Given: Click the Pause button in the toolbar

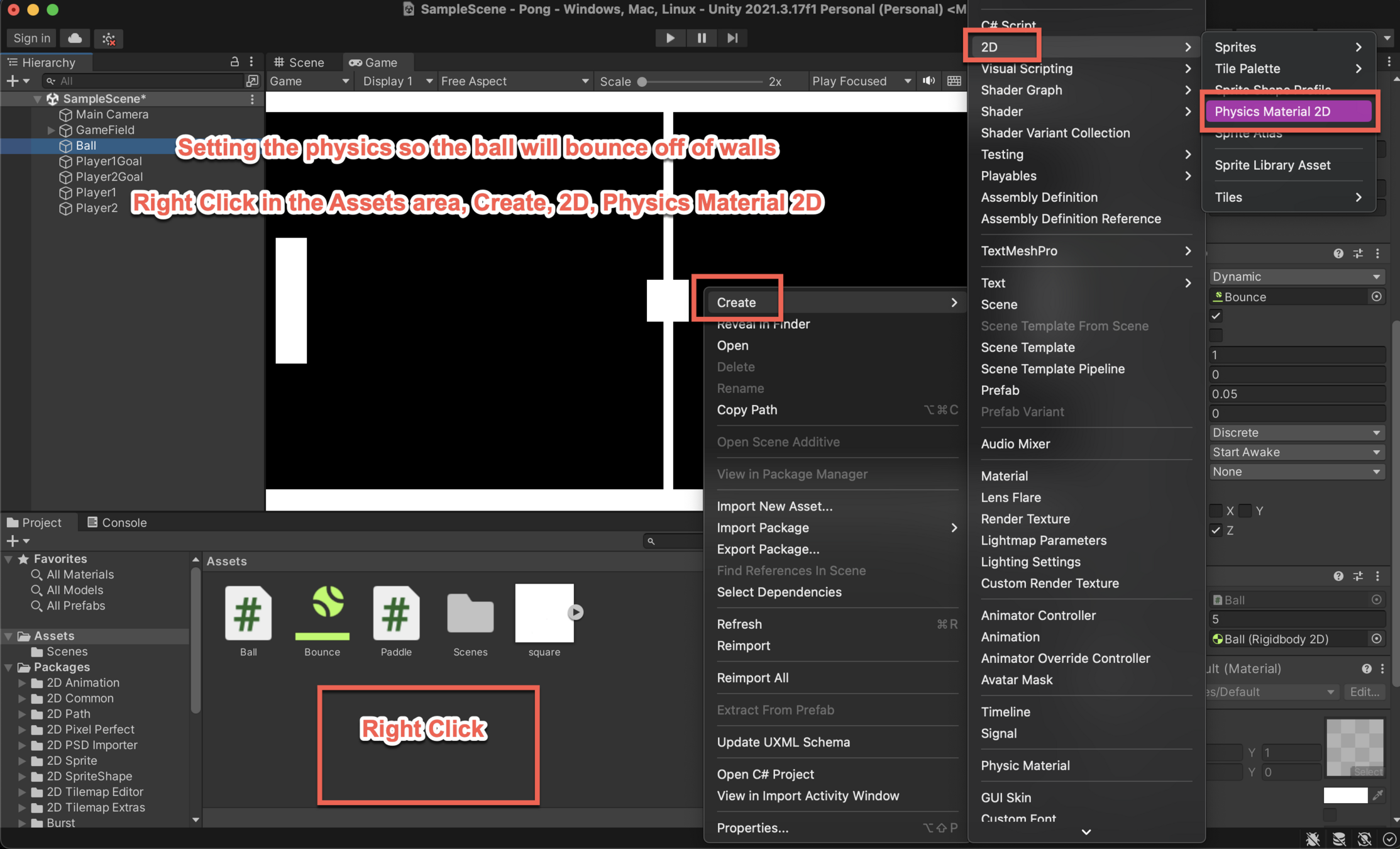Looking at the screenshot, I should point(702,38).
